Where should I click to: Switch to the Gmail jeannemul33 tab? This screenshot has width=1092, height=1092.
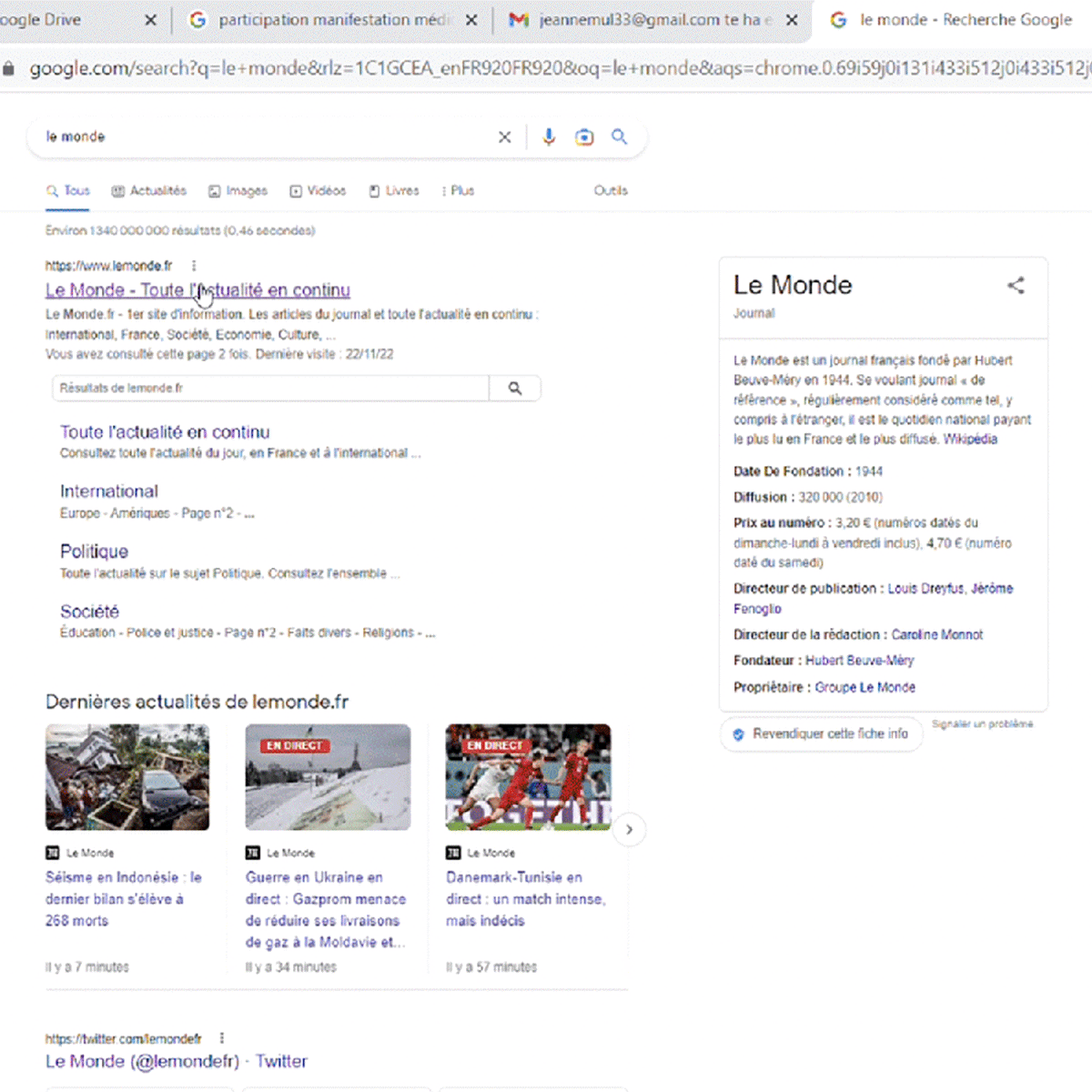652,20
